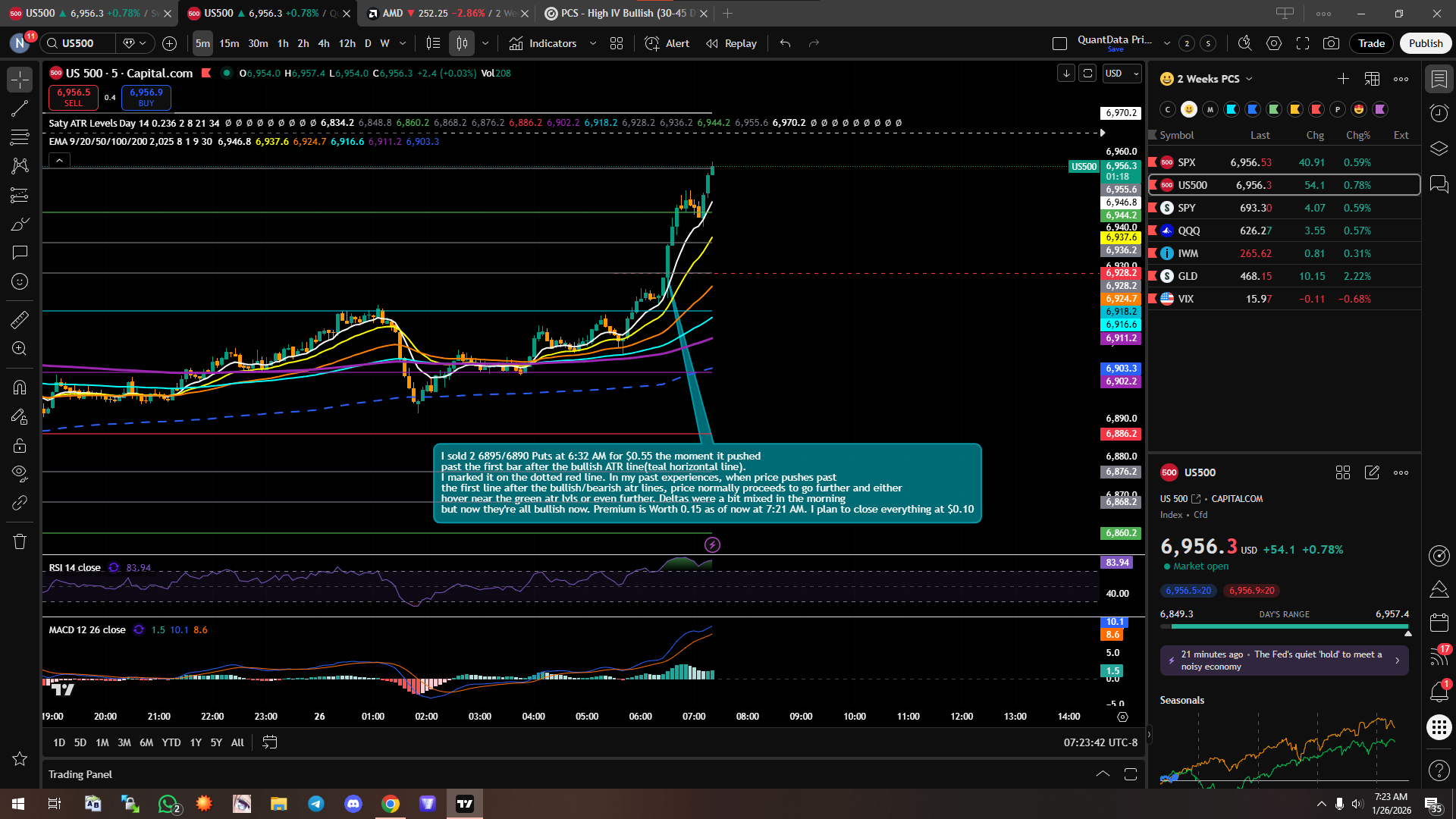1456x819 pixels.
Task: Click the Replay button
Action: [731, 43]
